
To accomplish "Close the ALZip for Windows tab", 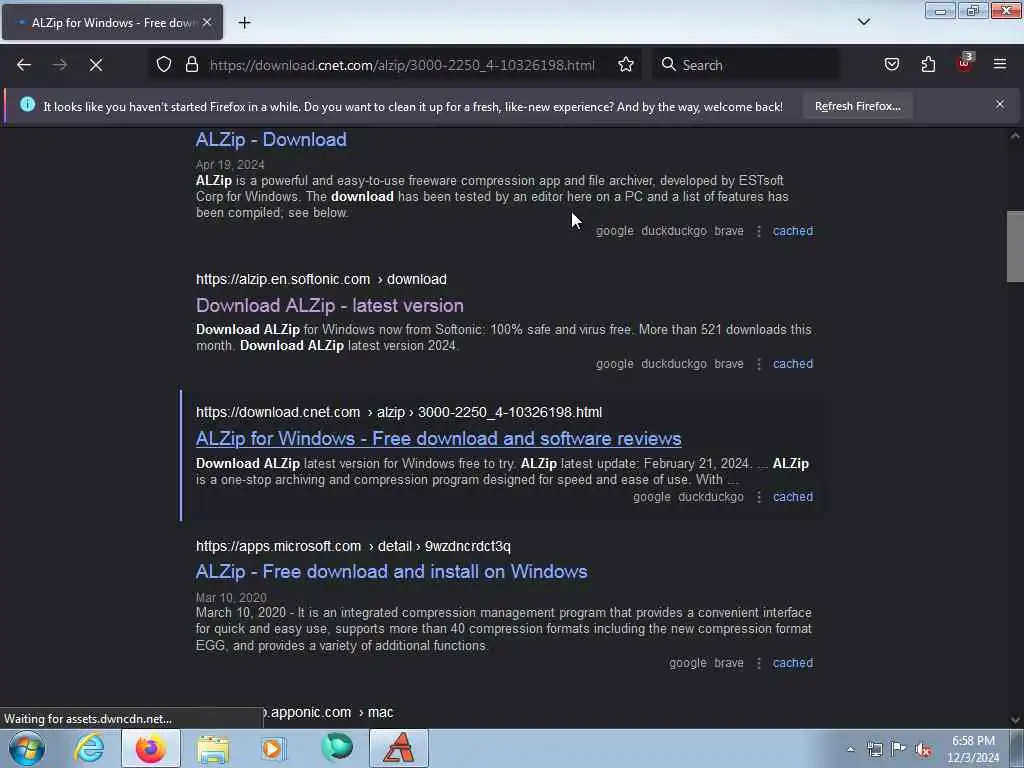I will 207,22.
